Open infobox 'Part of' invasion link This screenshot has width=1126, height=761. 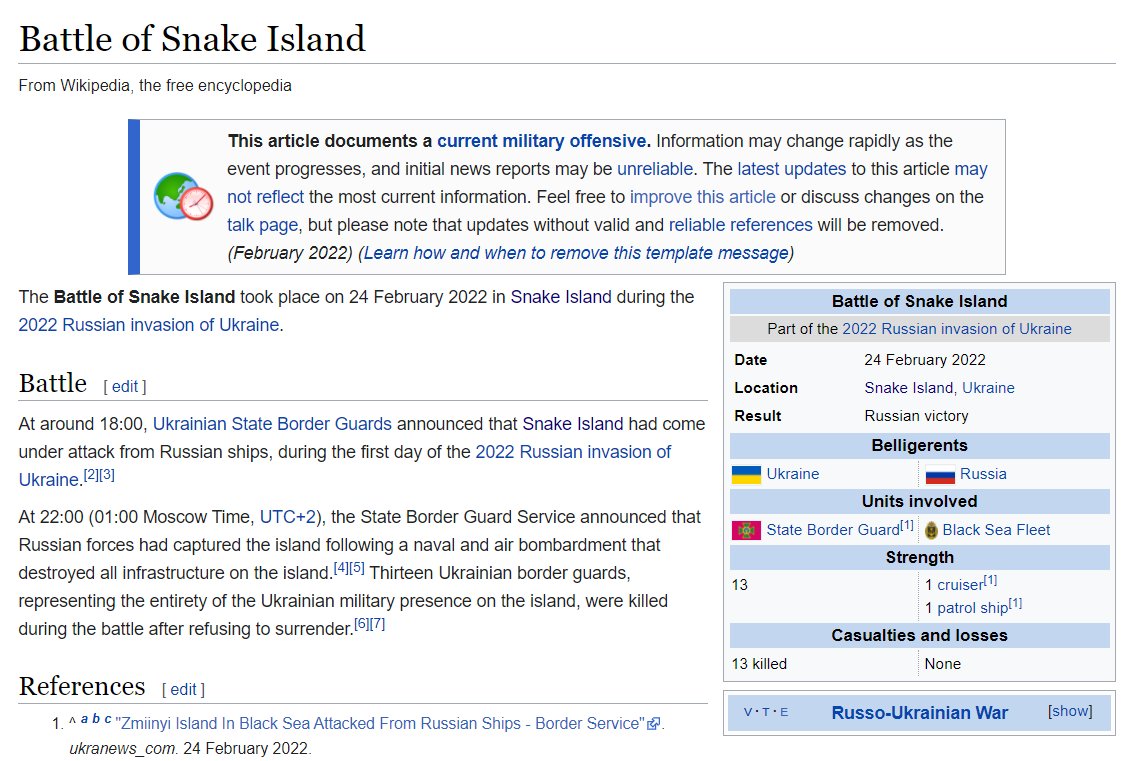click(x=957, y=329)
